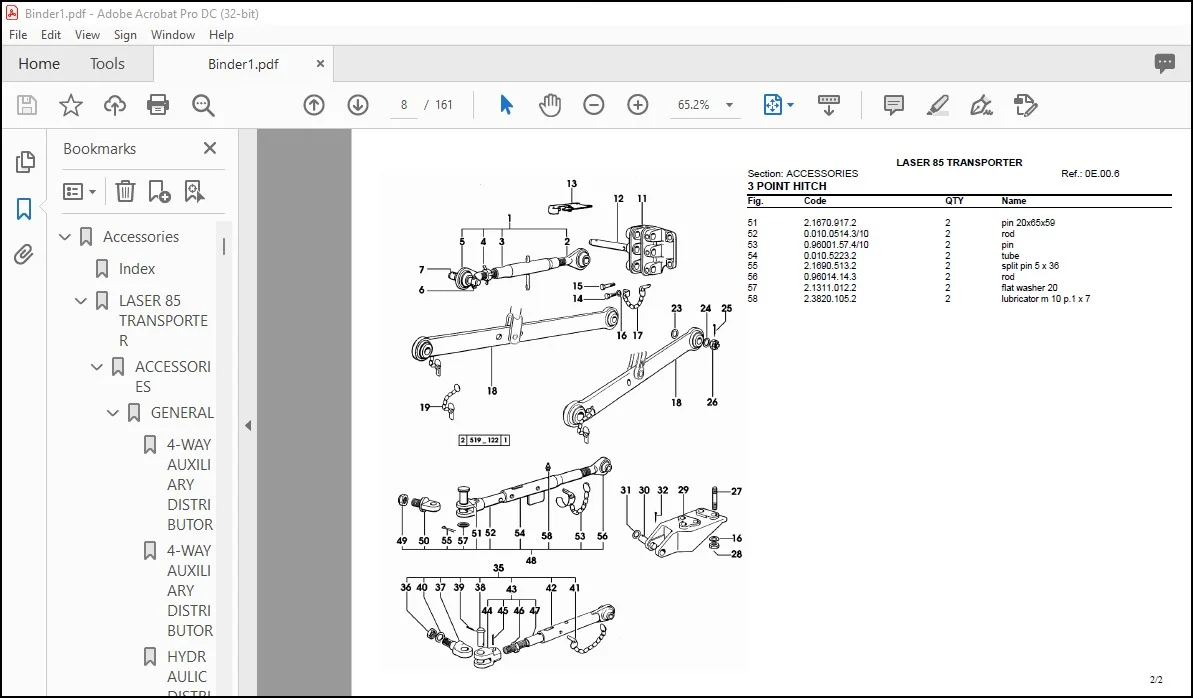Open the Help menu
This screenshot has height=698, width=1193.
[x=221, y=35]
